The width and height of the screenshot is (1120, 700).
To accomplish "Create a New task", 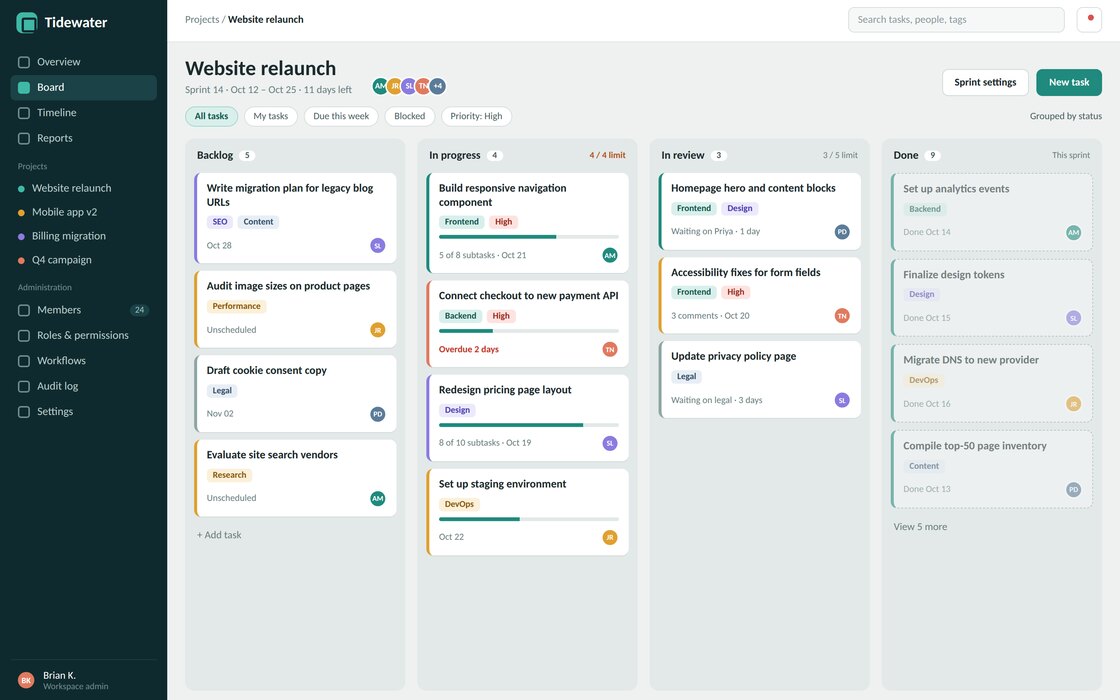I will pyautogui.click(x=1069, y=83).
